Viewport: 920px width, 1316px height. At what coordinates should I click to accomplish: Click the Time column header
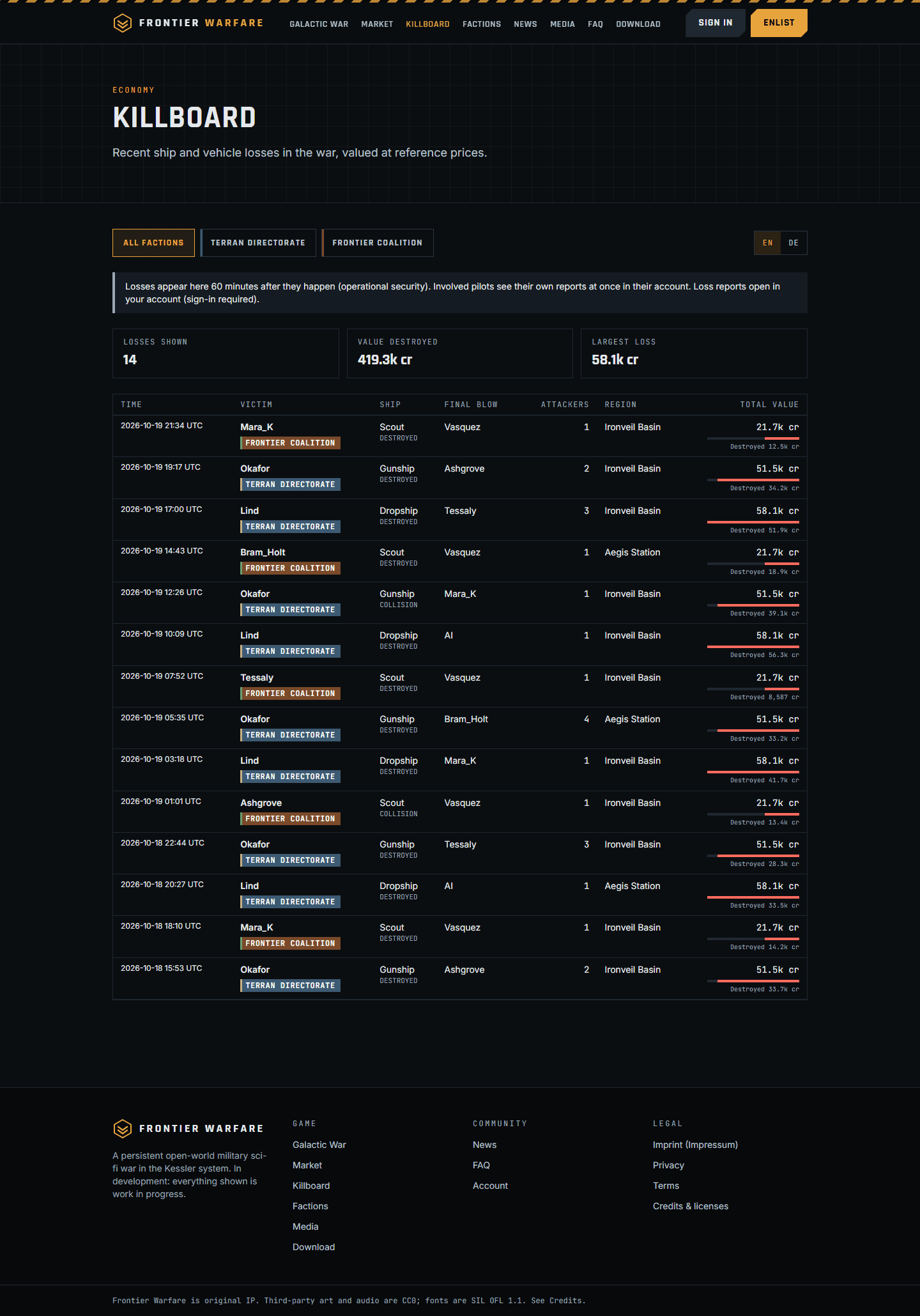coord(132,405)
